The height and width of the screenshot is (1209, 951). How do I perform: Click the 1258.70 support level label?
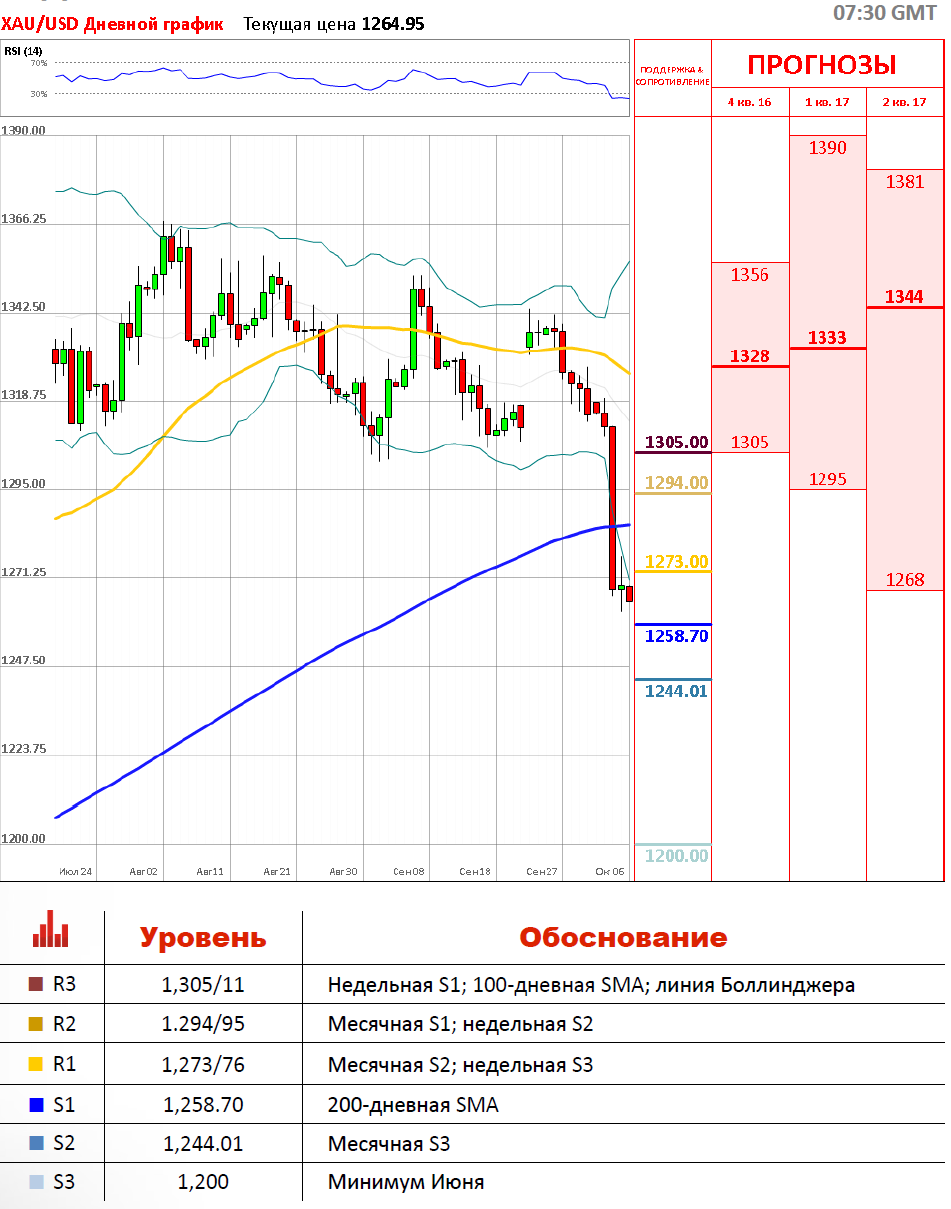click(x=676, y=636)
